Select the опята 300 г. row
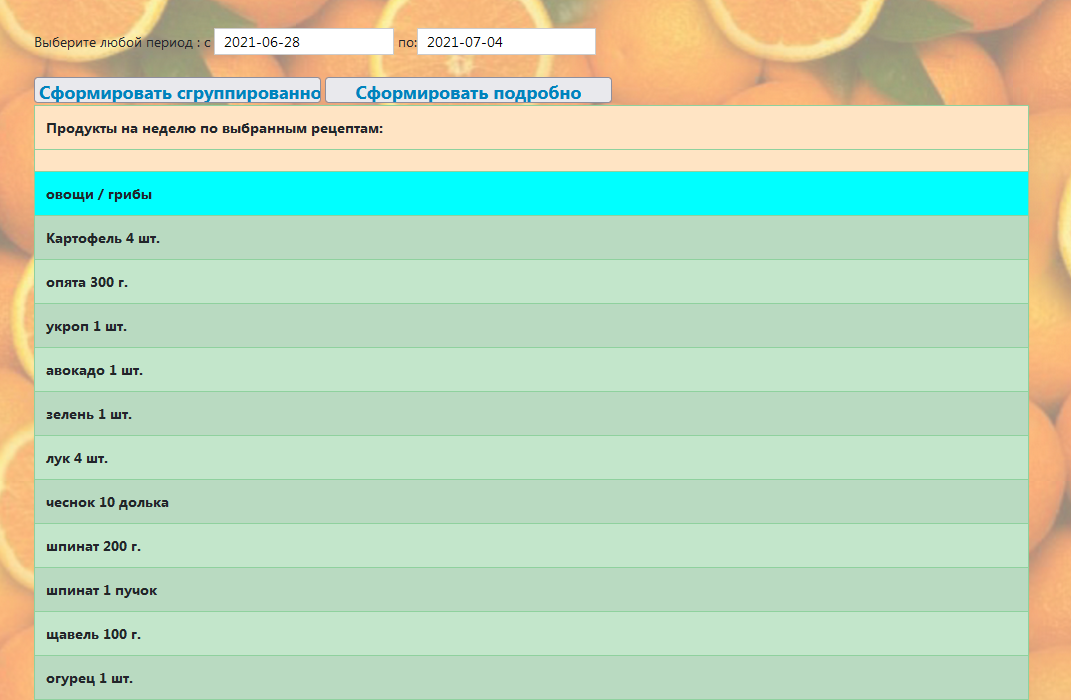The width and height of the screenshot is (1071, 700). click(x=531, y=282)
